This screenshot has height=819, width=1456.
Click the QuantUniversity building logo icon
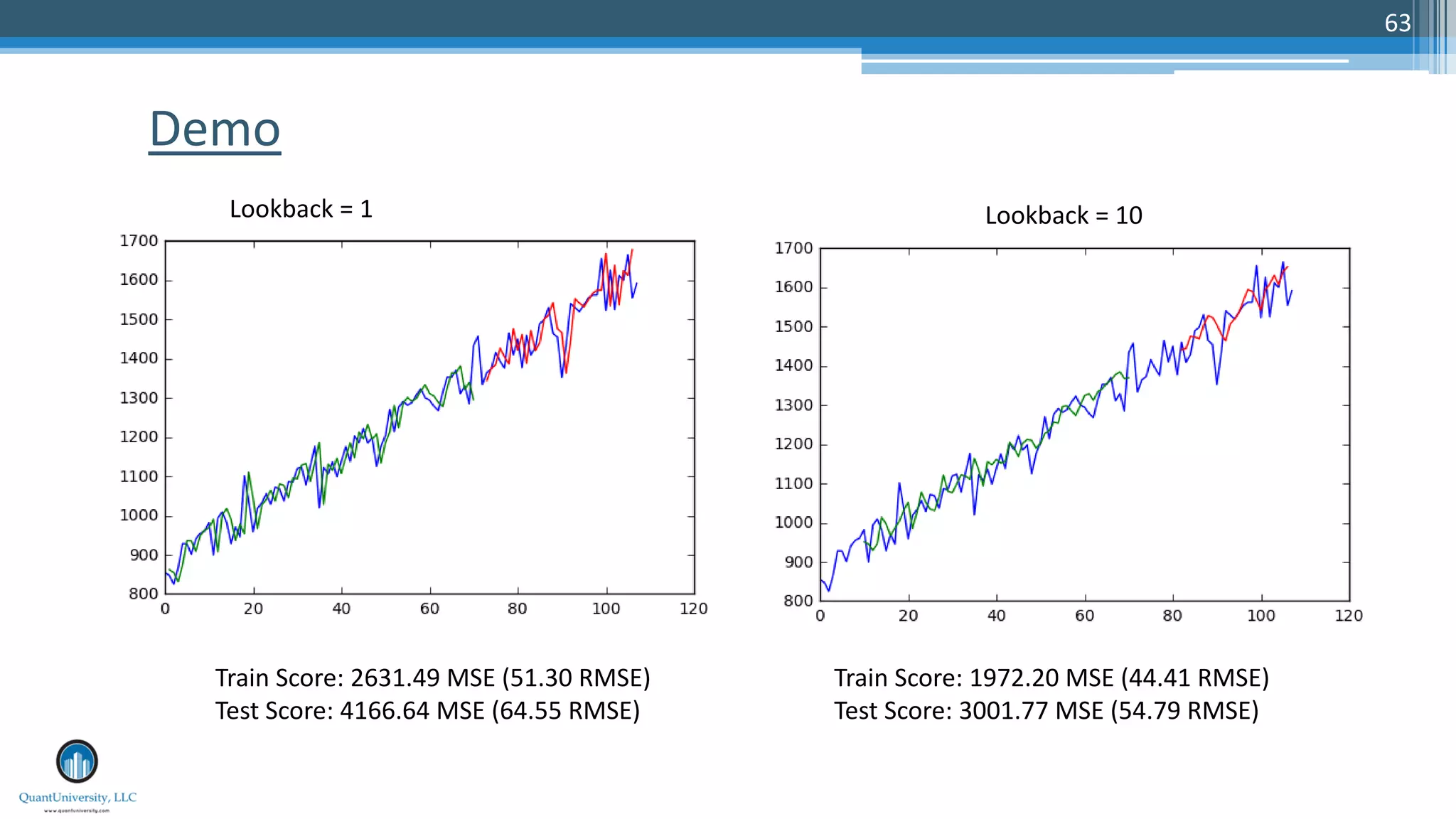[x=77, y=761]
